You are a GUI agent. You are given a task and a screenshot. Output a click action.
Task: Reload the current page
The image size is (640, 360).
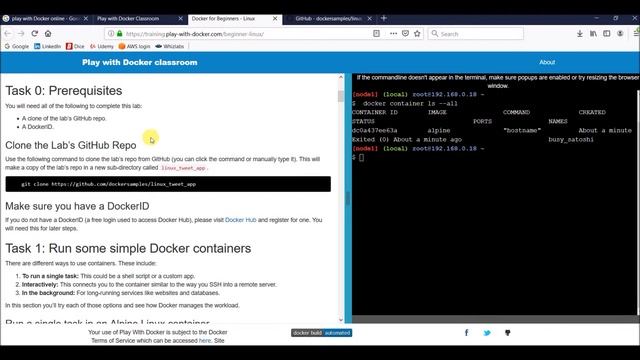pos(35,34)
